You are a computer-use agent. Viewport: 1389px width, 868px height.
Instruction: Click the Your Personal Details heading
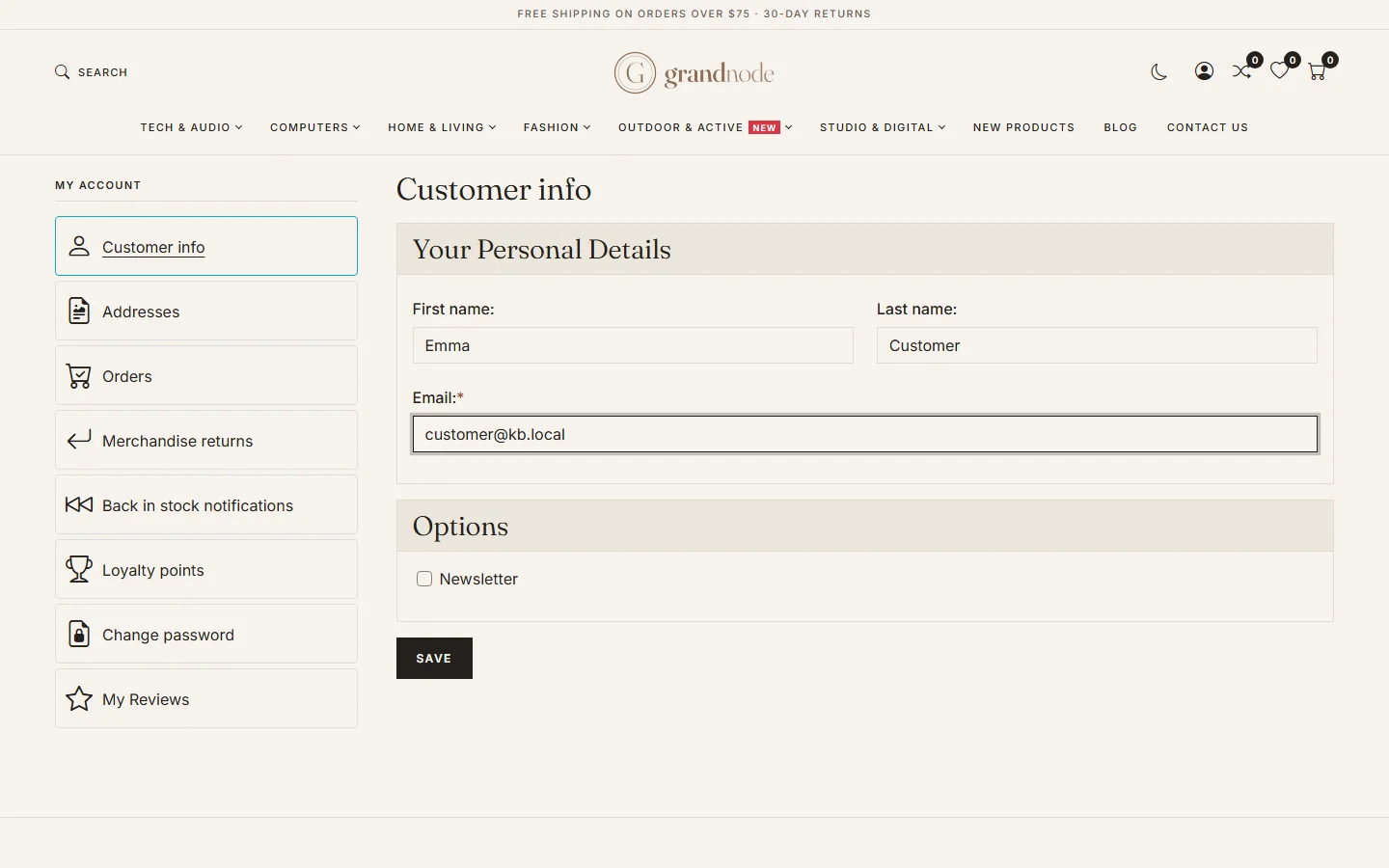click(542, 249)
